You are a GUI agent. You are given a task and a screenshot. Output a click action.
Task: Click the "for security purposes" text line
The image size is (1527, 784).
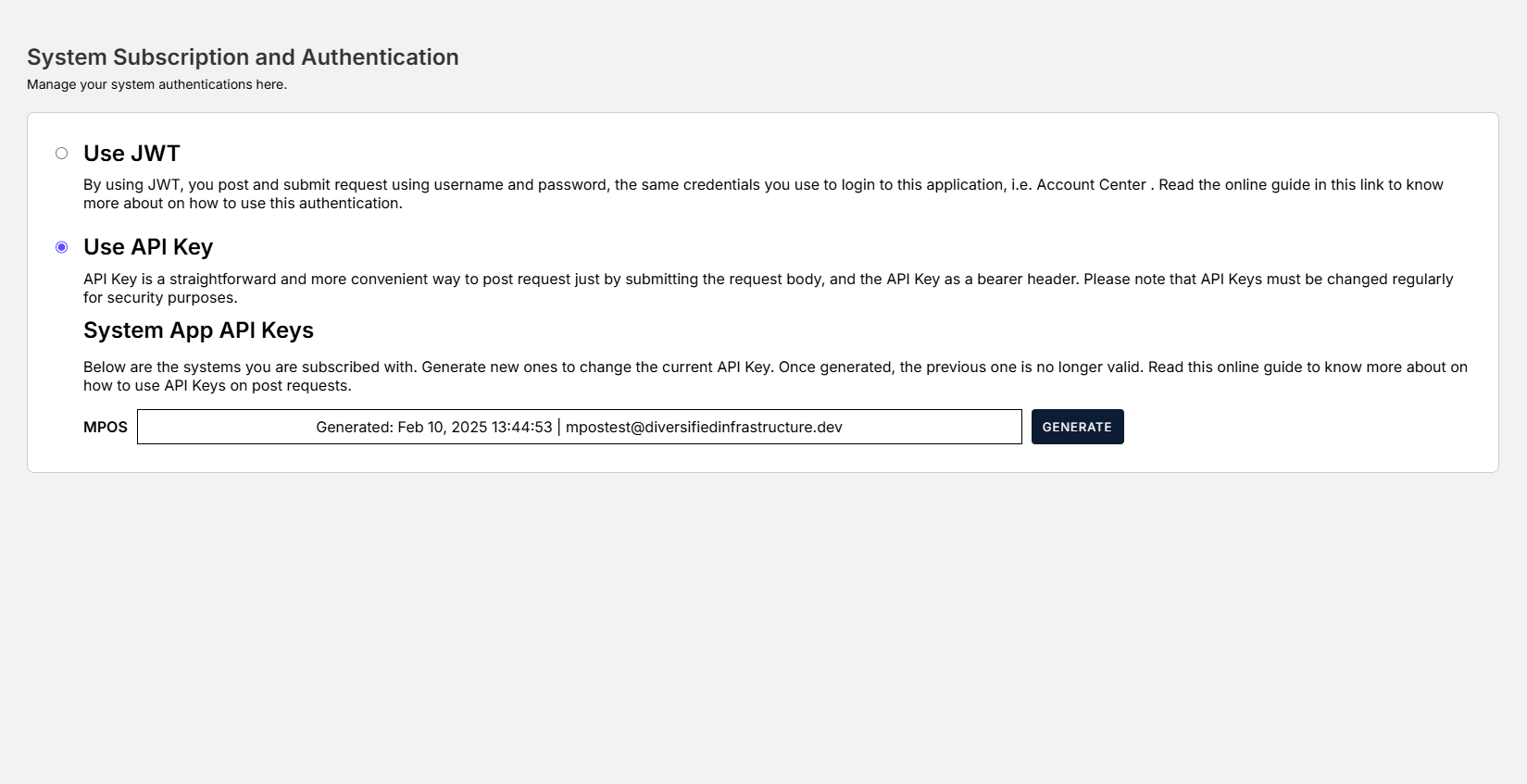coord(160,298)
